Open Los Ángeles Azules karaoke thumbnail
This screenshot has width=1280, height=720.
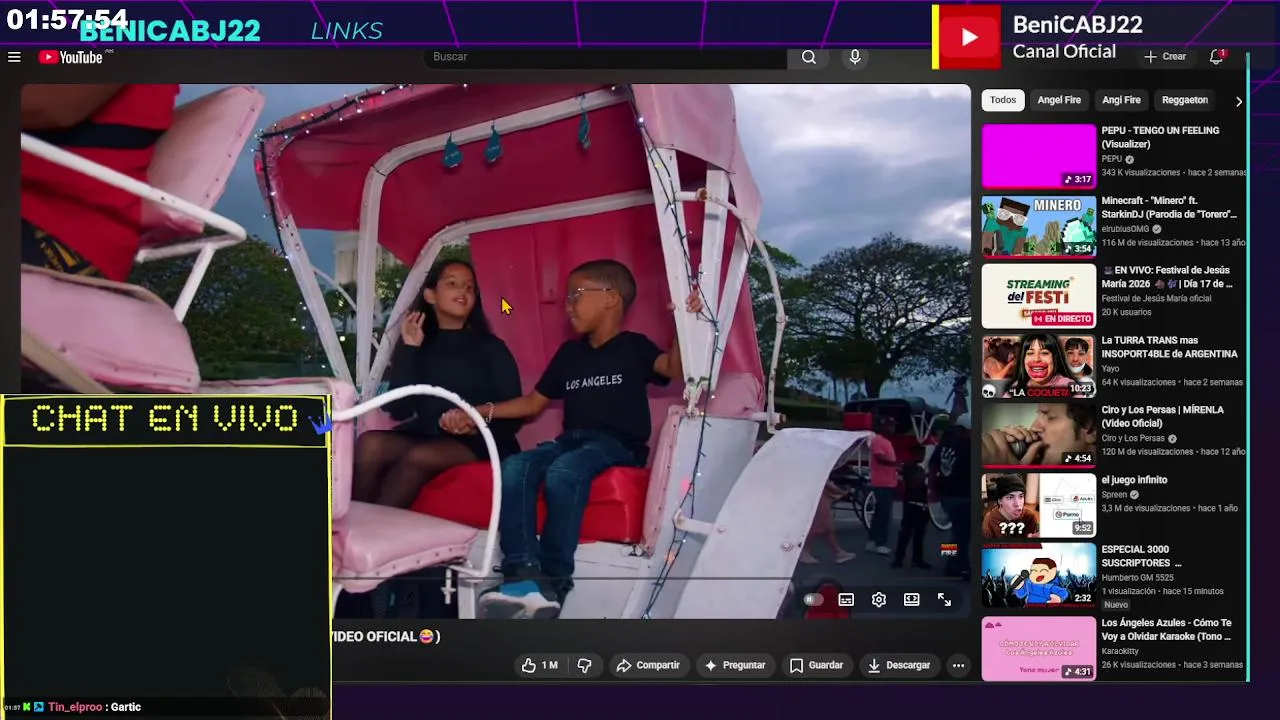point(1039,649)
